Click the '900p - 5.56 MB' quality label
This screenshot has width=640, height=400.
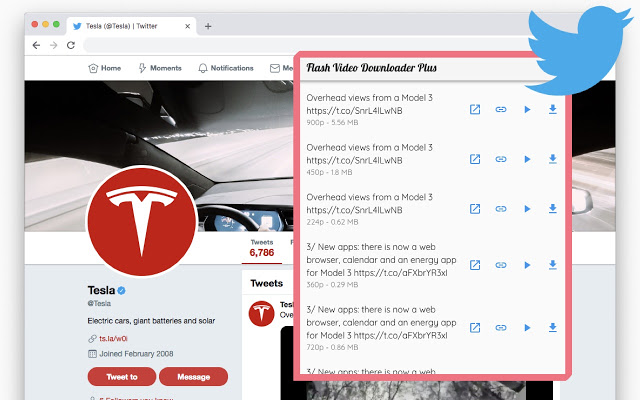click(332, 122)
